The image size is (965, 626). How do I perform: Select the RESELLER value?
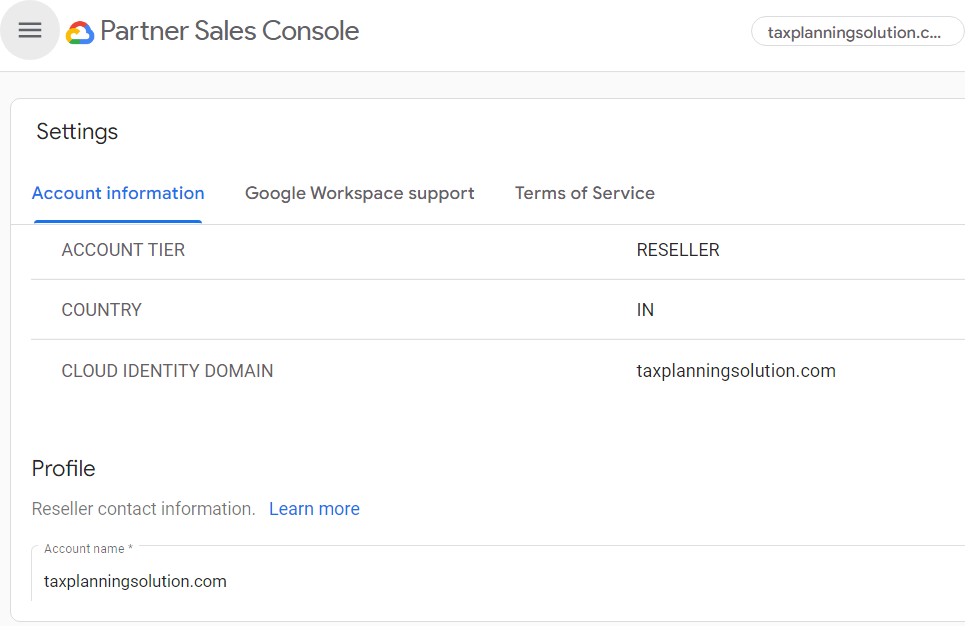tap(678, 250)
